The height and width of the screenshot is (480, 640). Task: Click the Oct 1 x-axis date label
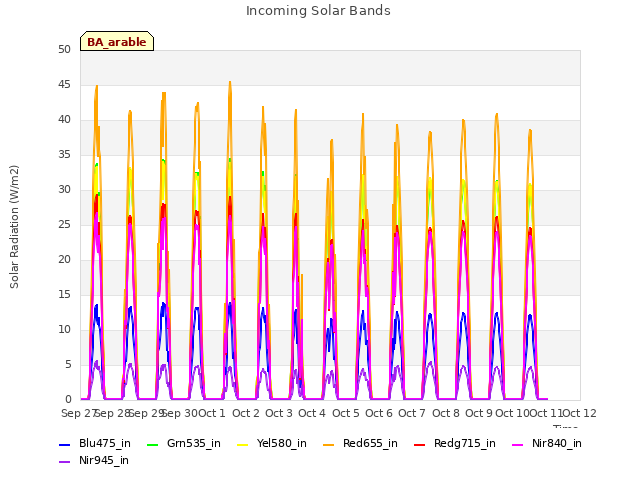212,413
